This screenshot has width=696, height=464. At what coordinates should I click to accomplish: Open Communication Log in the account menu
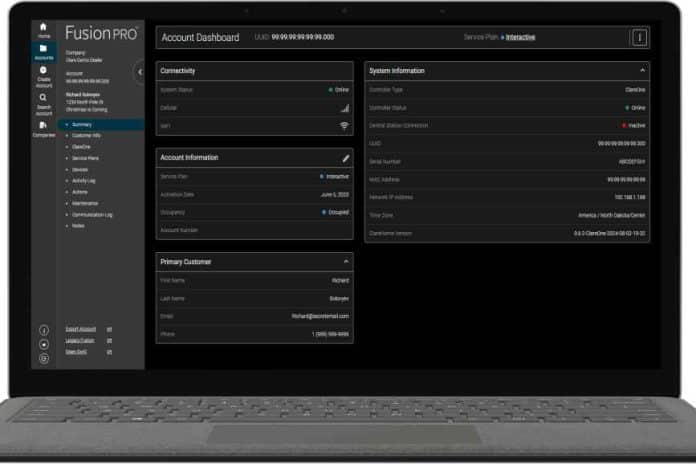click(x=92, y=215)
